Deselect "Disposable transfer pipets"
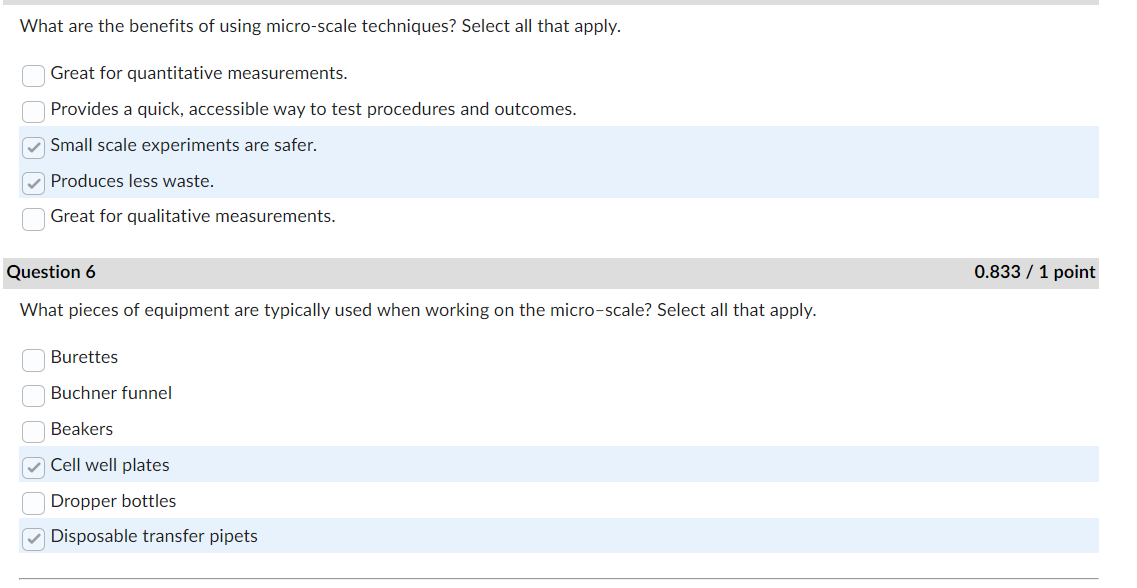 [33, 538]
